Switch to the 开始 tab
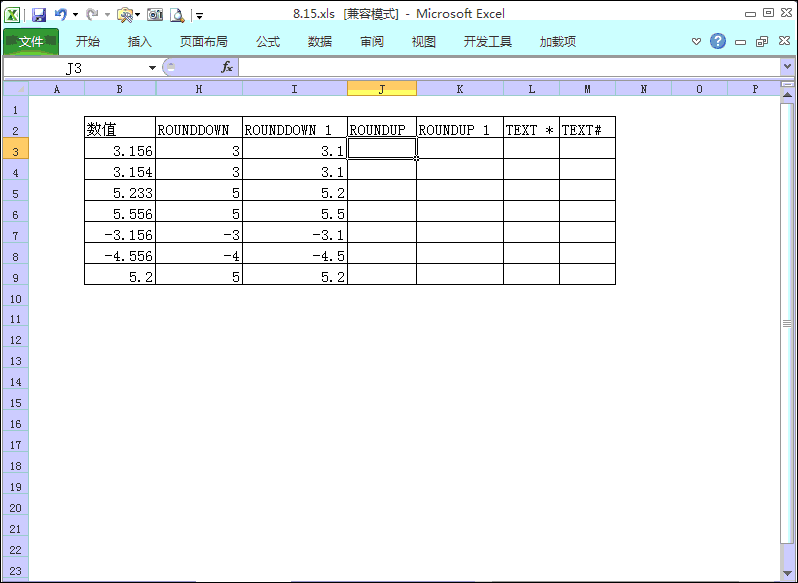798x583 pixels. pos(88,41)
